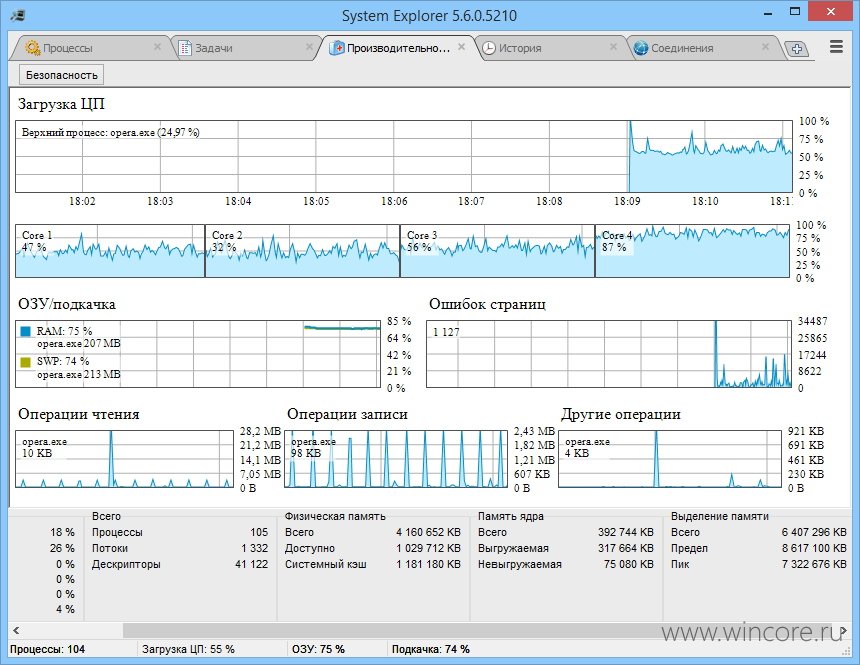Click the Core 2 usage graph
860x665 pixels.
pos(302,251)
